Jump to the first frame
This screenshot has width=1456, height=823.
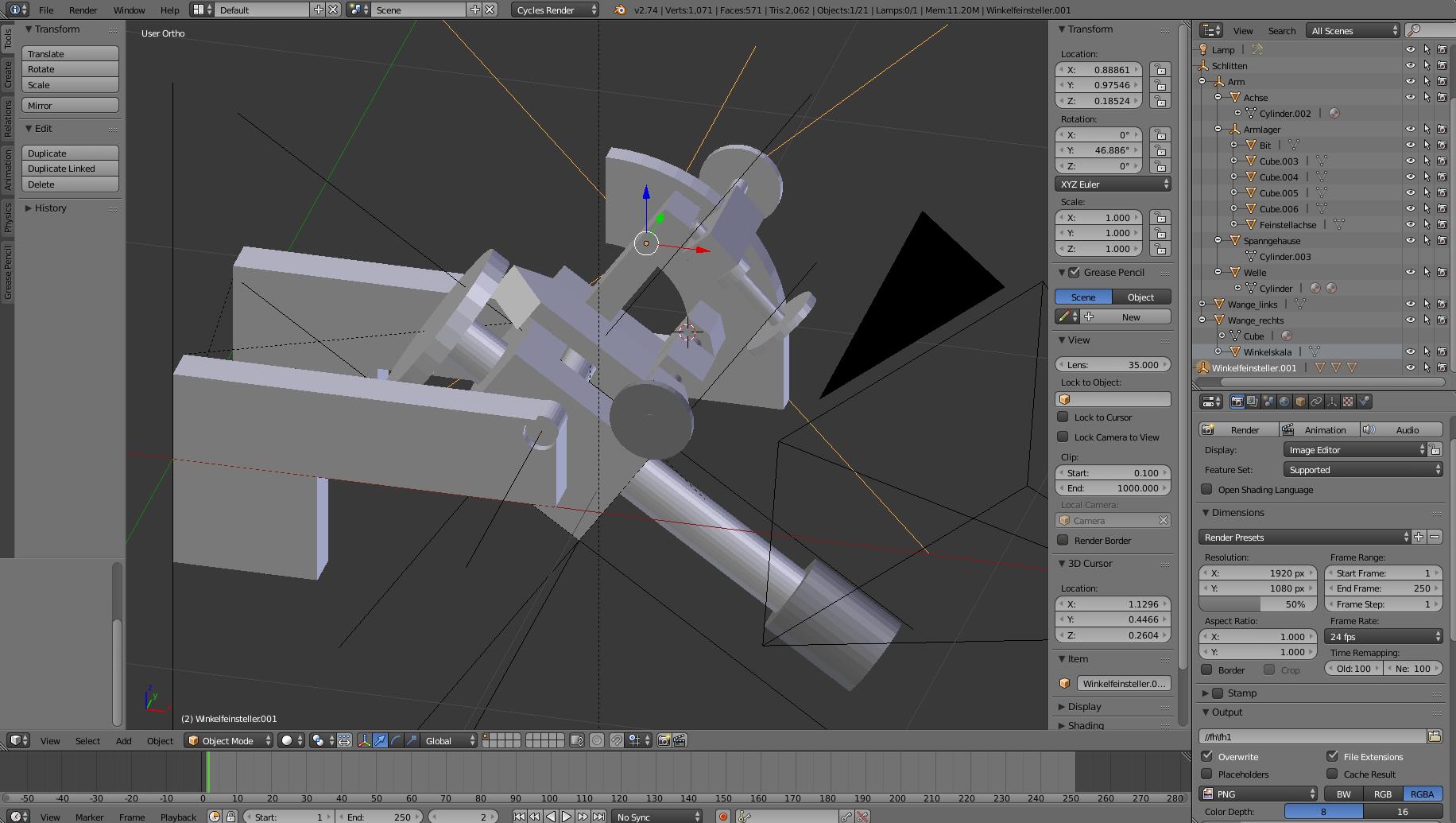[519, 817]
